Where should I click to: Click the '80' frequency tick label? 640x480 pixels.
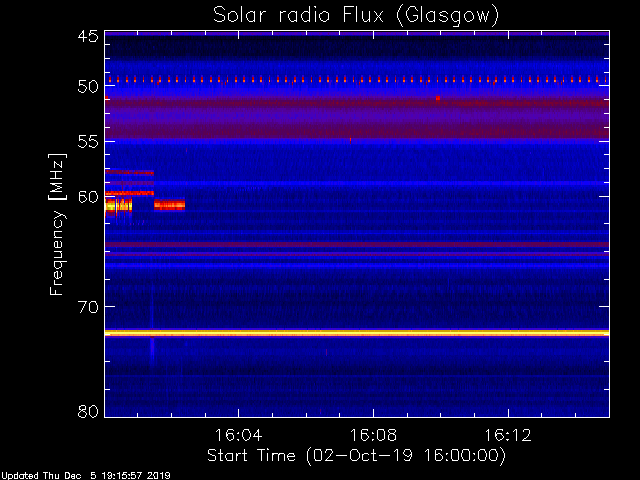pos(88,411)
